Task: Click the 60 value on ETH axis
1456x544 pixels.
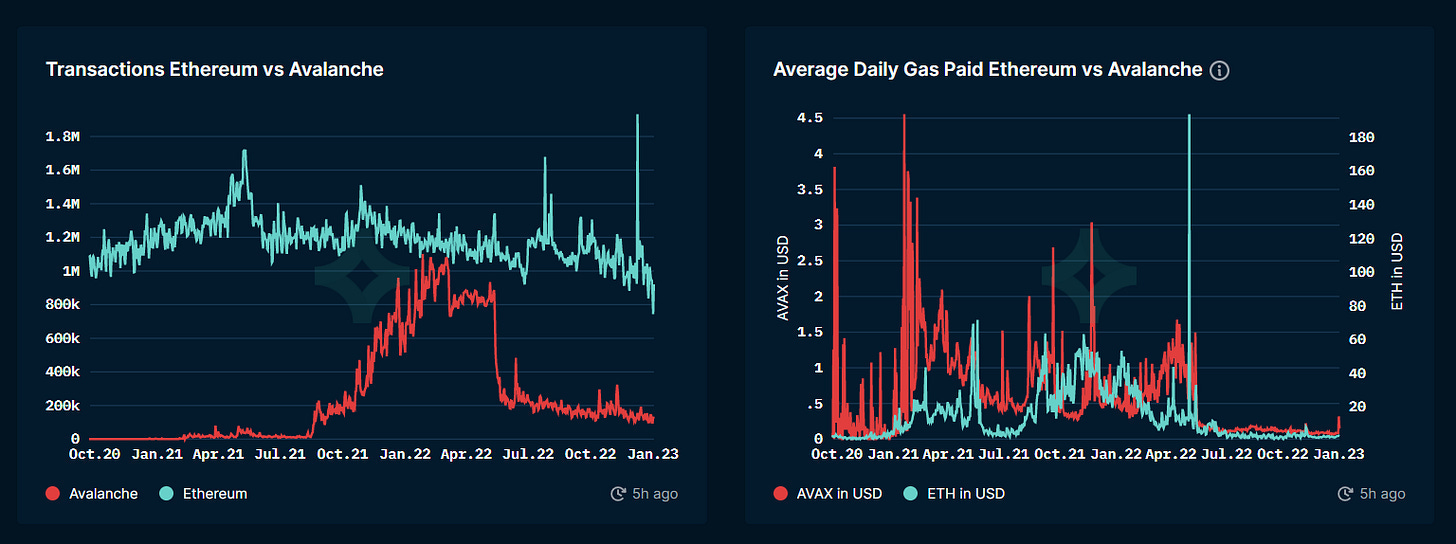Action: [1359, 340]
